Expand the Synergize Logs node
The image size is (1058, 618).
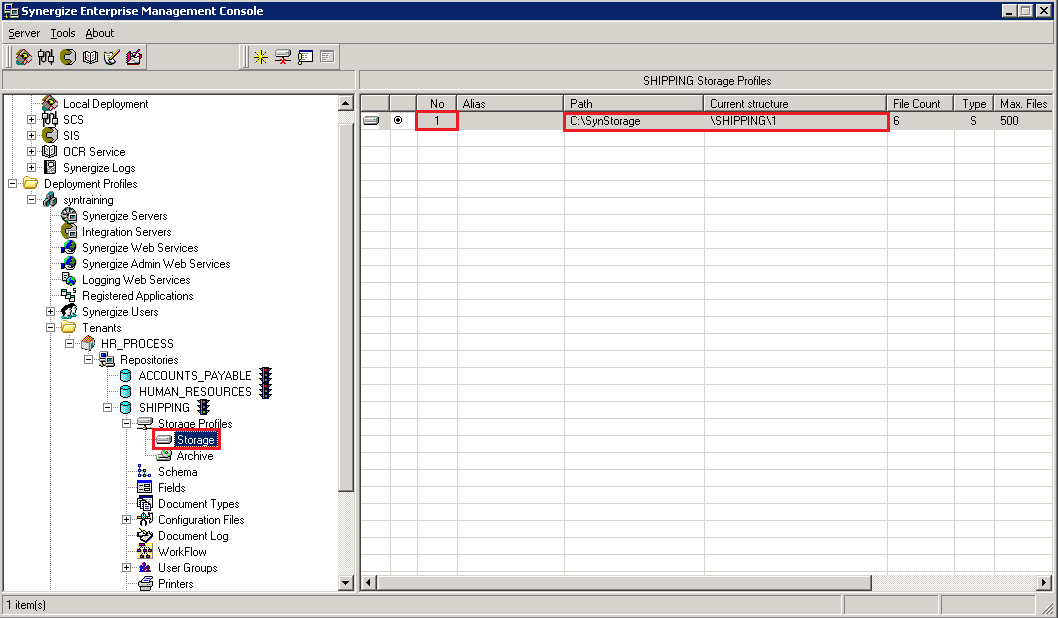coord(31,168)
